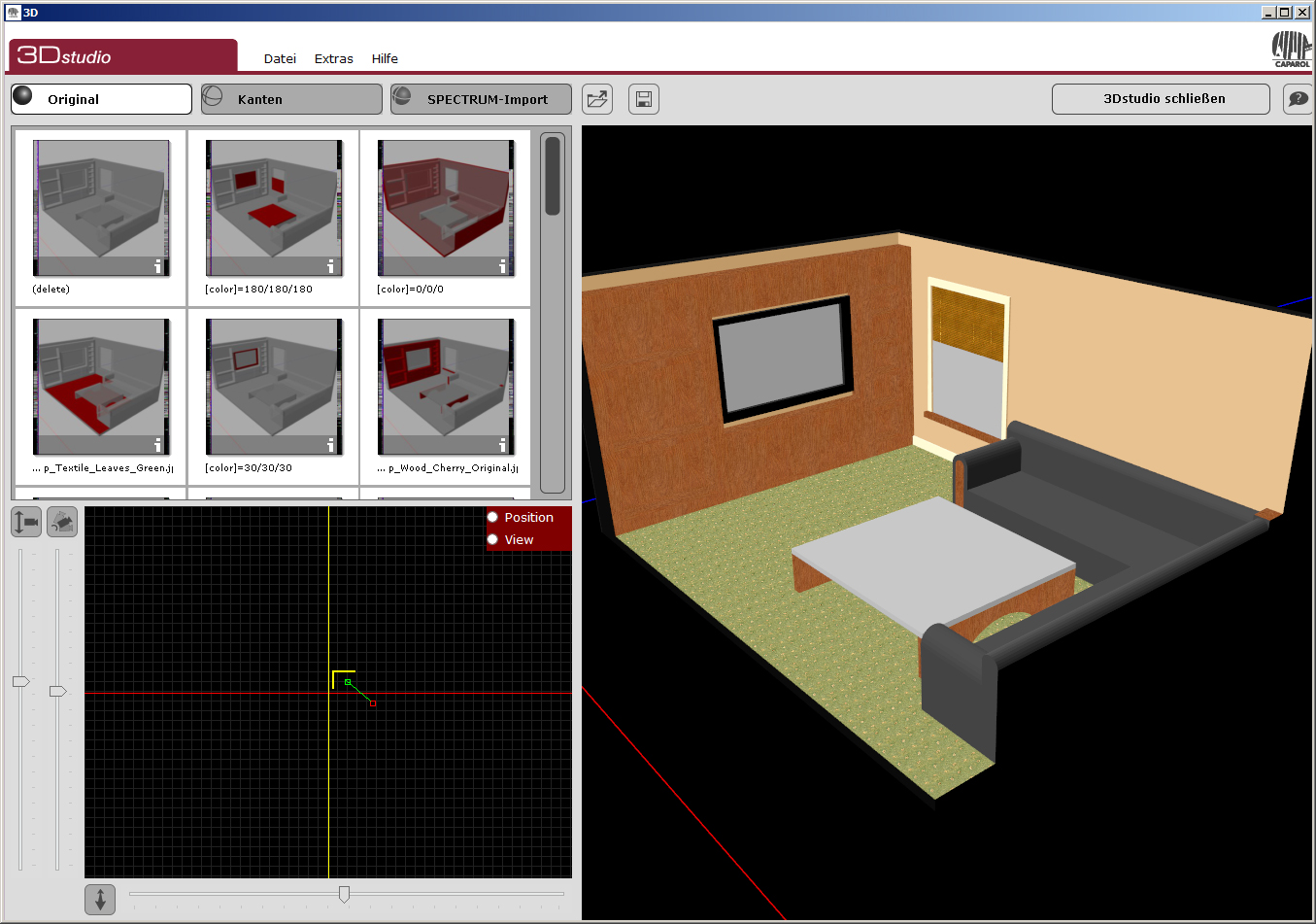Click the window blind in 3D room
1316x924 pixels.
(x=967, y=324)
